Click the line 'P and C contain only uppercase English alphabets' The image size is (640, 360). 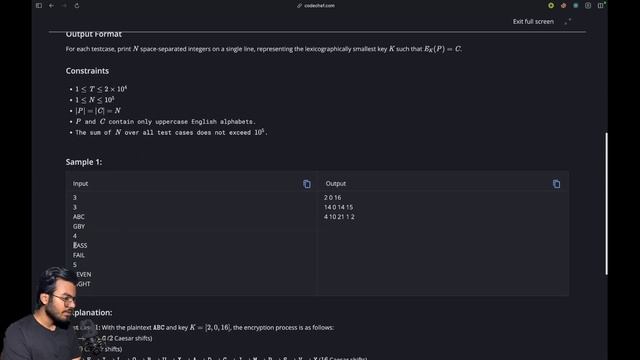tap(165, 122)
